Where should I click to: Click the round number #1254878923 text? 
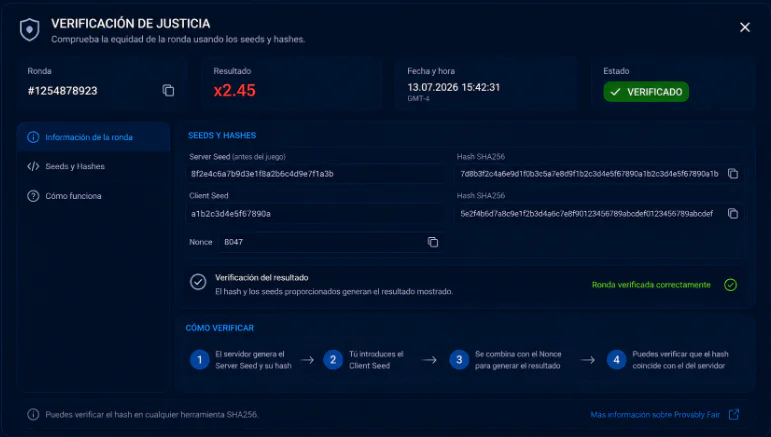click(x=62, y=91)
